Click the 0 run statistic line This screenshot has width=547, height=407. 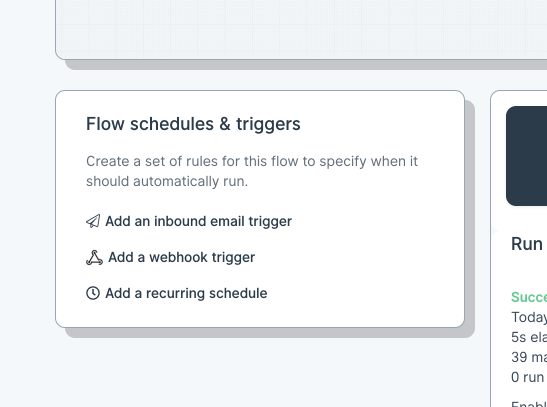pyautogui.click(x=527, y=377)
